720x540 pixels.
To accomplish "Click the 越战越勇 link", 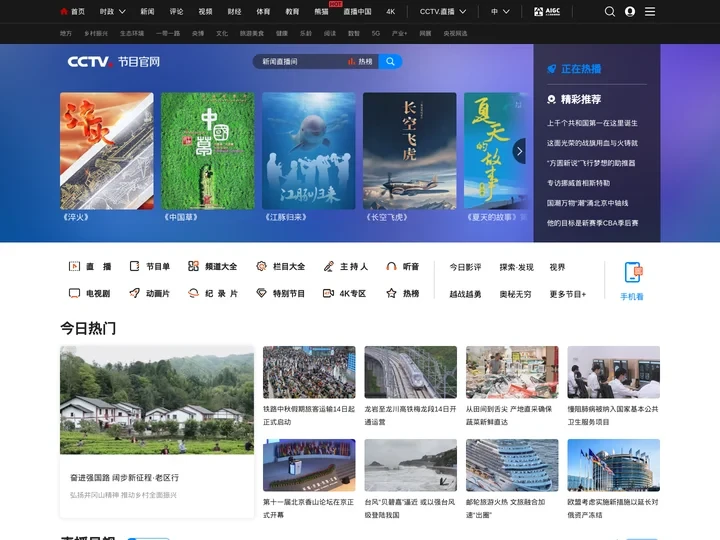I will point(465,294).
